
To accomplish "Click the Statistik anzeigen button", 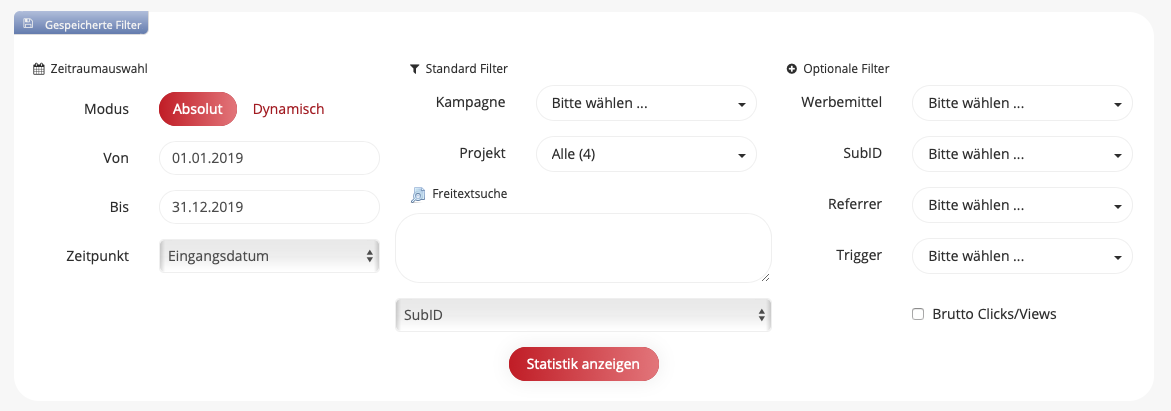I will click(x=583, y=364).
